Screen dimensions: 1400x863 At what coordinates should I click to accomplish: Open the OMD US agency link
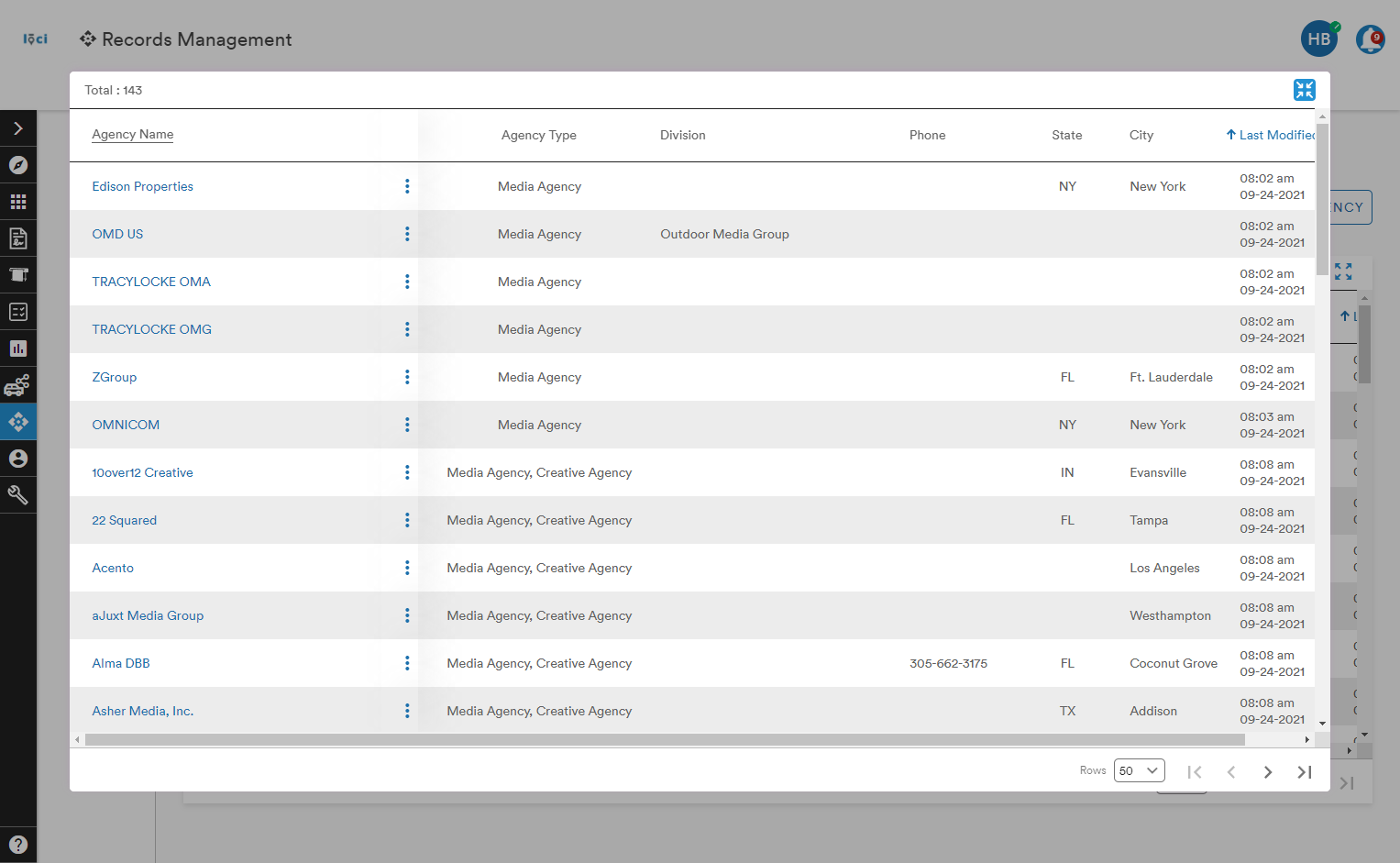point(117,234)
